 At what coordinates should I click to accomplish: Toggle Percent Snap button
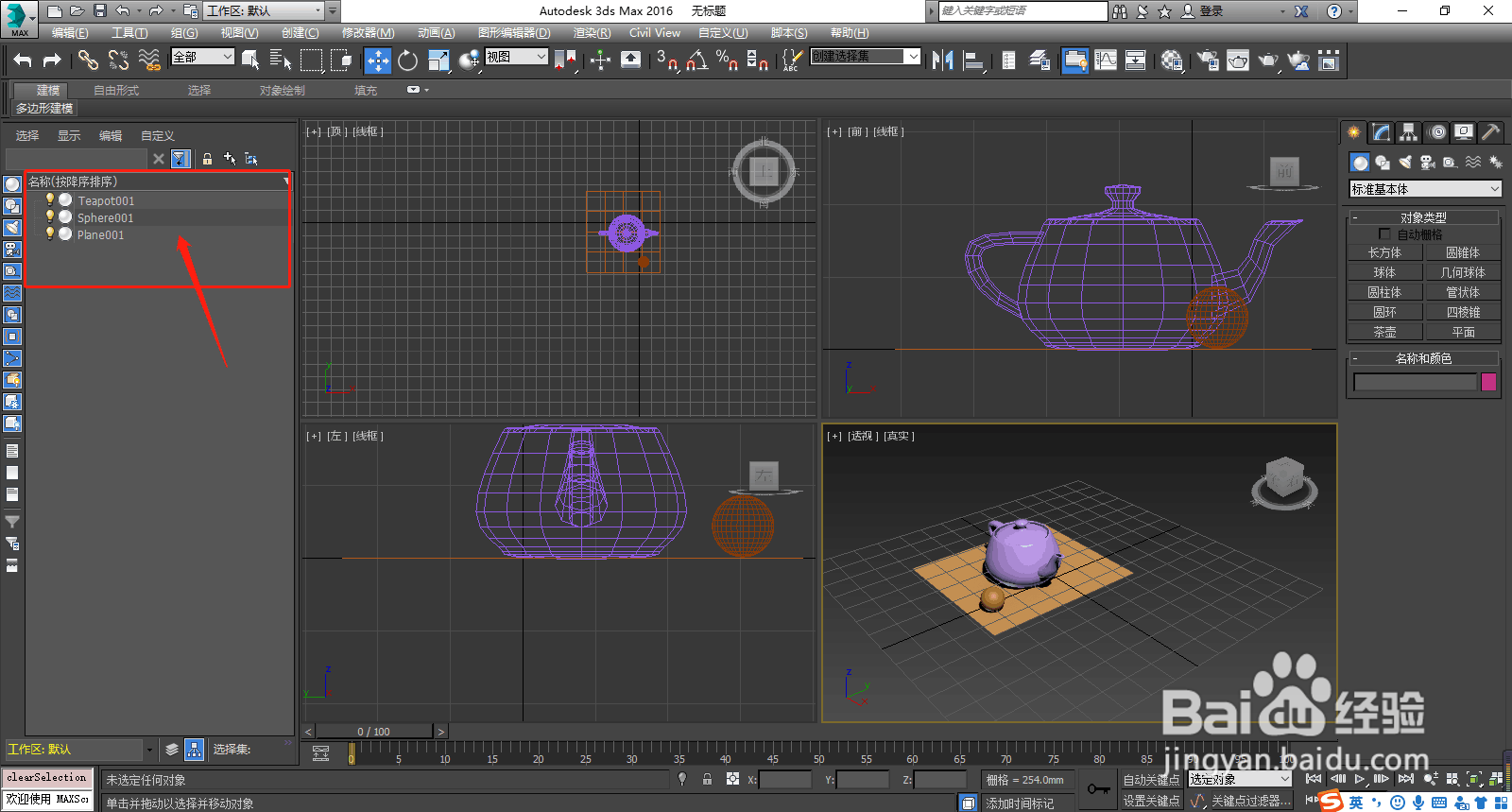coord(727,60)
